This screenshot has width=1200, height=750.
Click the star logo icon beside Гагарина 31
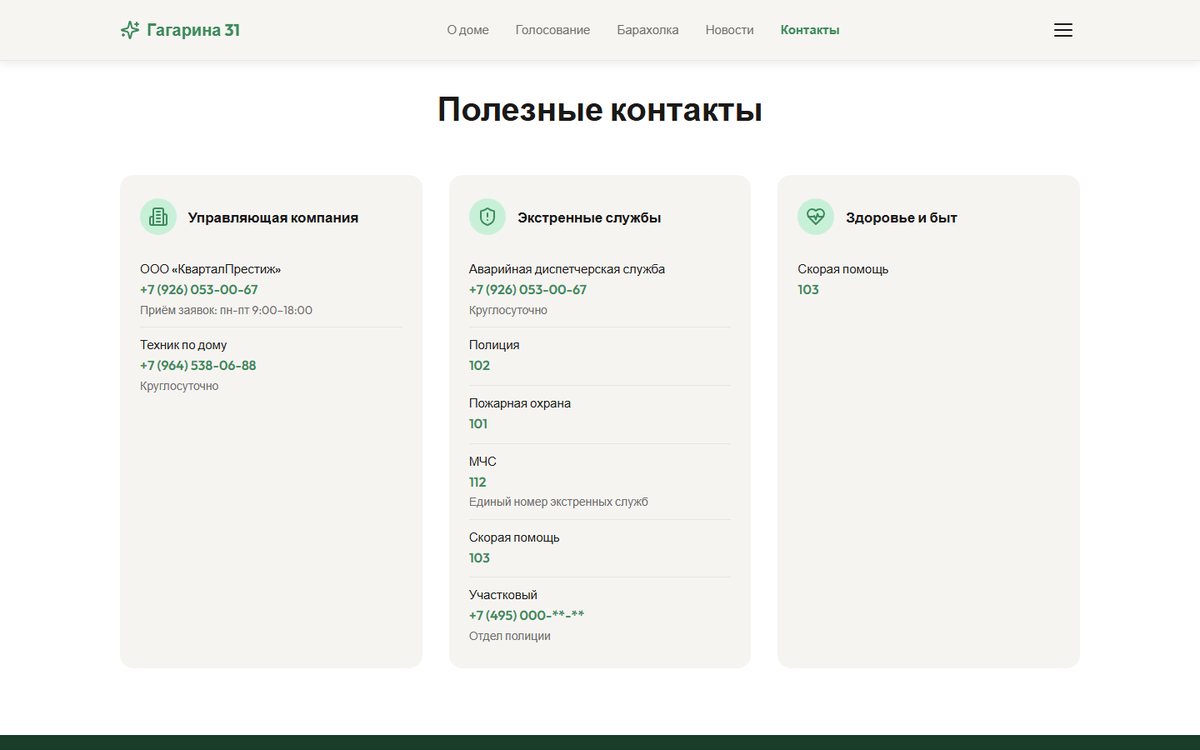click(x=130, y=30)
